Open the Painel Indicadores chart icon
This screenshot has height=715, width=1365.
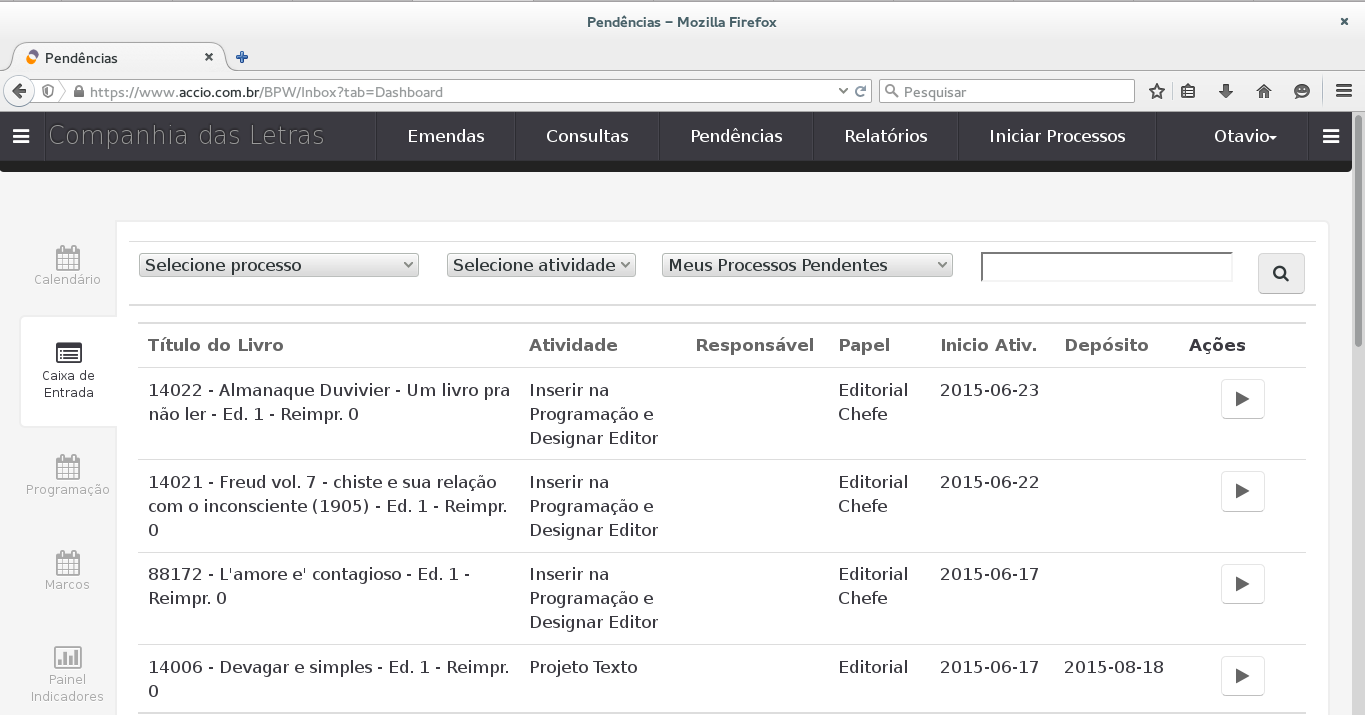68,658
